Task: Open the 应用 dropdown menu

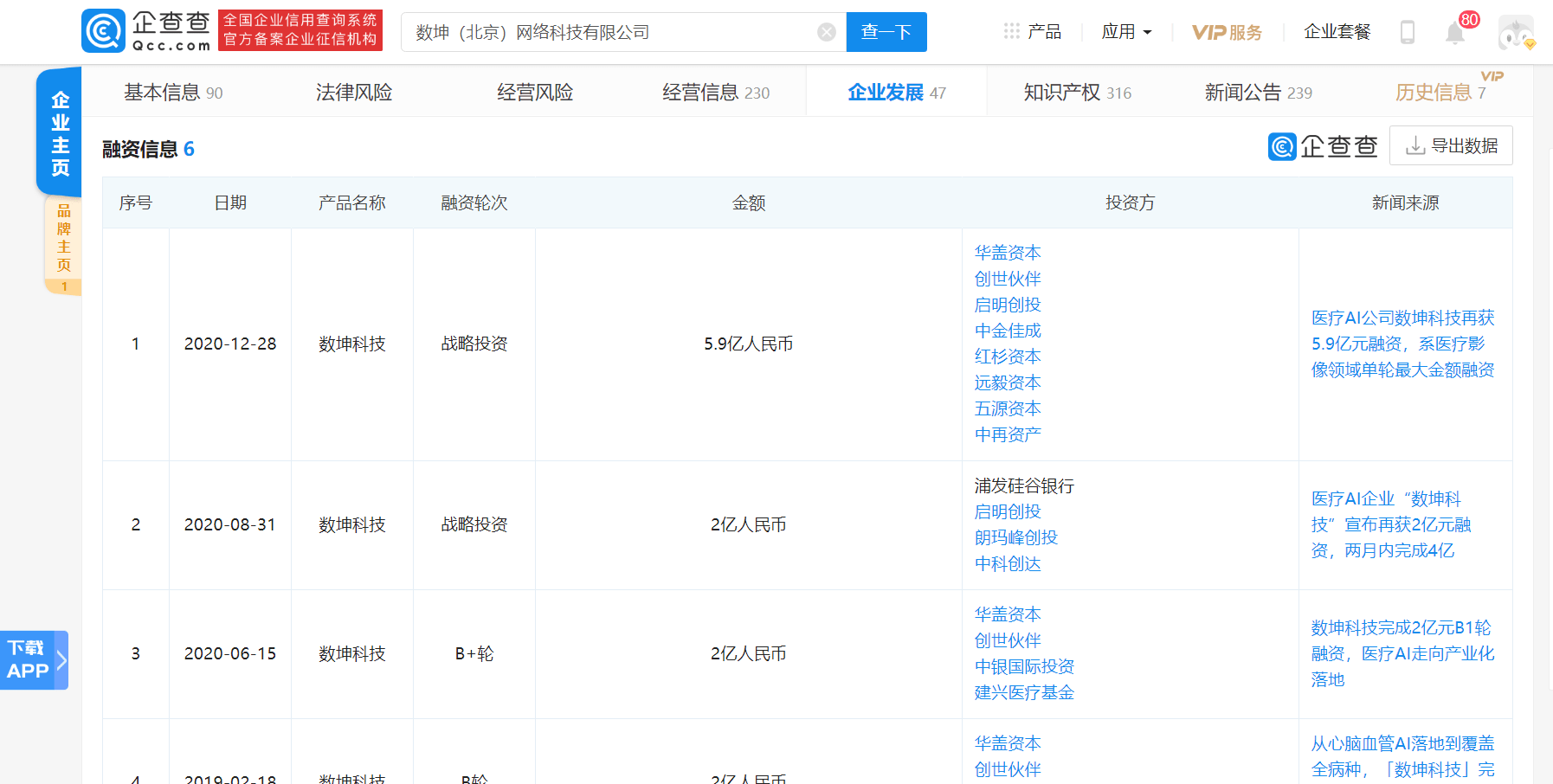Action: (1126, 32)
